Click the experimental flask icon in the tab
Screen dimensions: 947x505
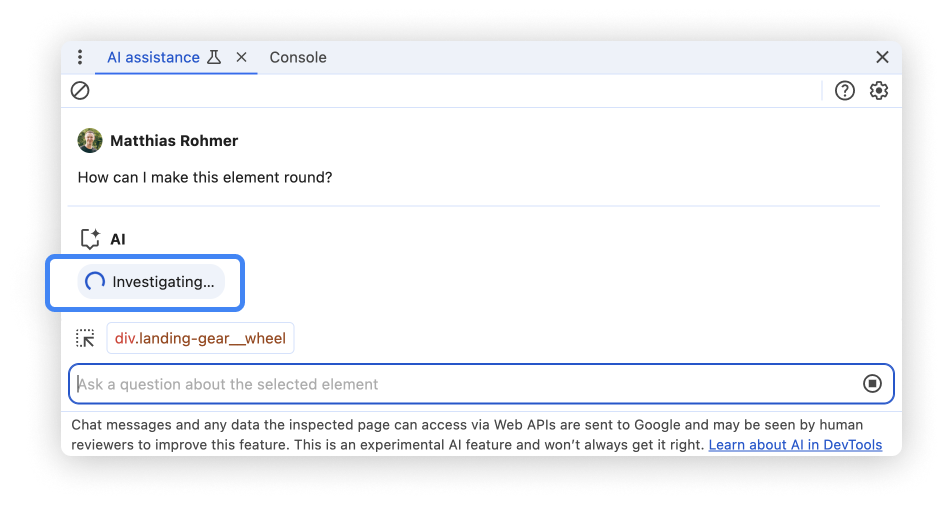pos(213,58)
